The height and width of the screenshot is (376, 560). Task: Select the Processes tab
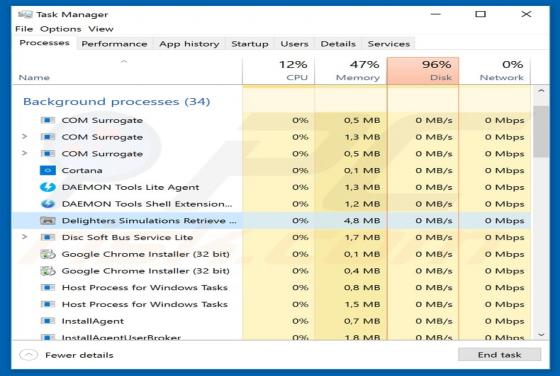(44, 43)
